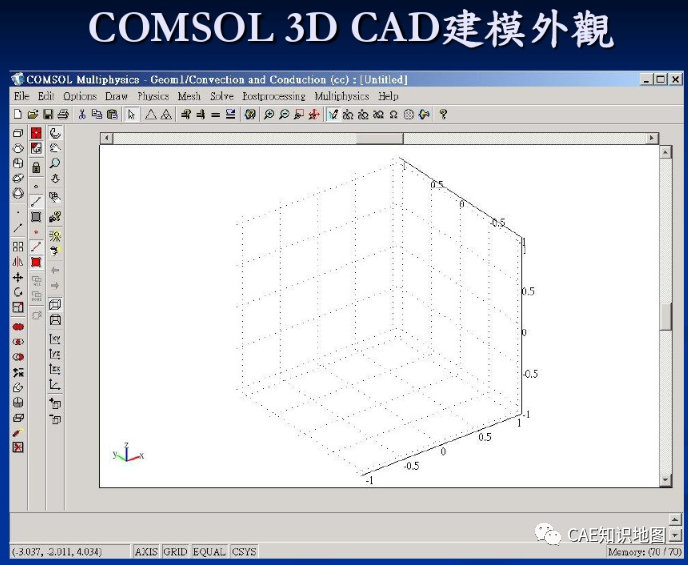688x565 pixels.
Task: Open the Multiphysics menu
Action: [341, 96]
